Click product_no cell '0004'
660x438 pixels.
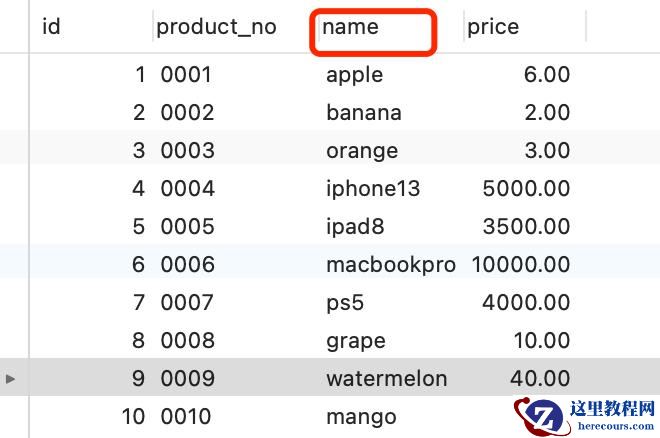[188, 188]
